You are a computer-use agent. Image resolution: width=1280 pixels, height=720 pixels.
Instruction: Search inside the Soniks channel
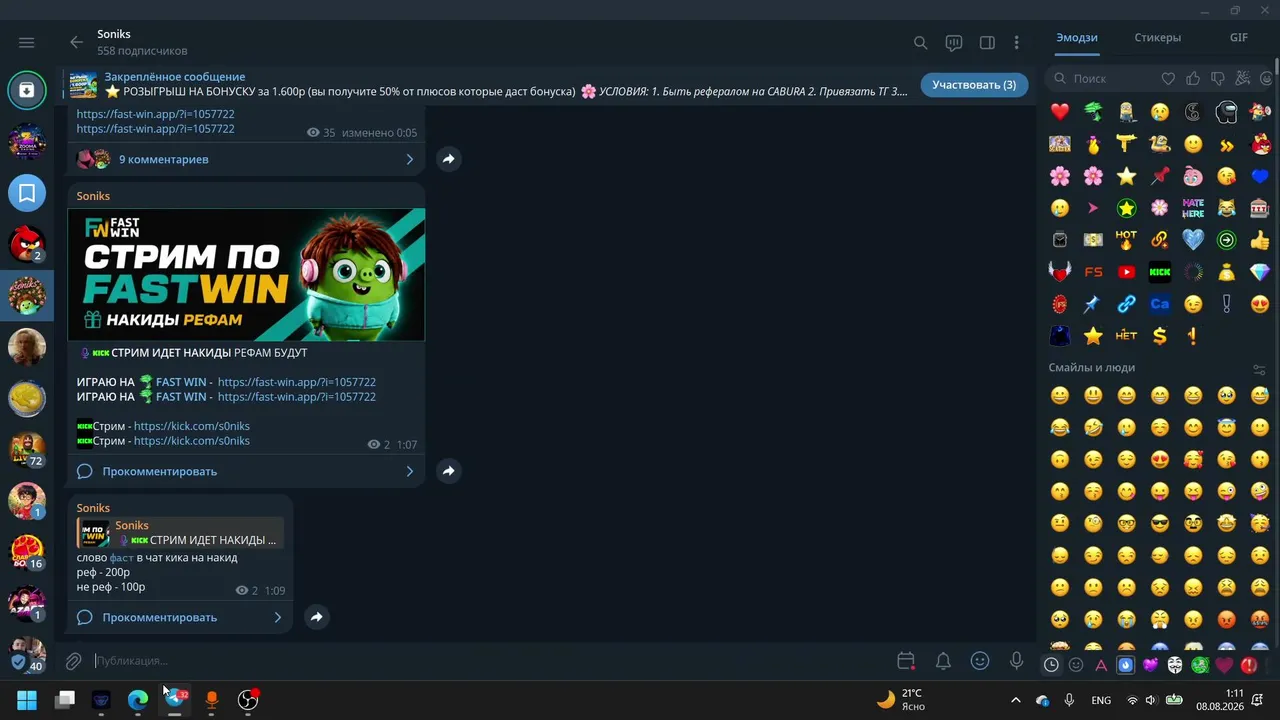point(921,43)
